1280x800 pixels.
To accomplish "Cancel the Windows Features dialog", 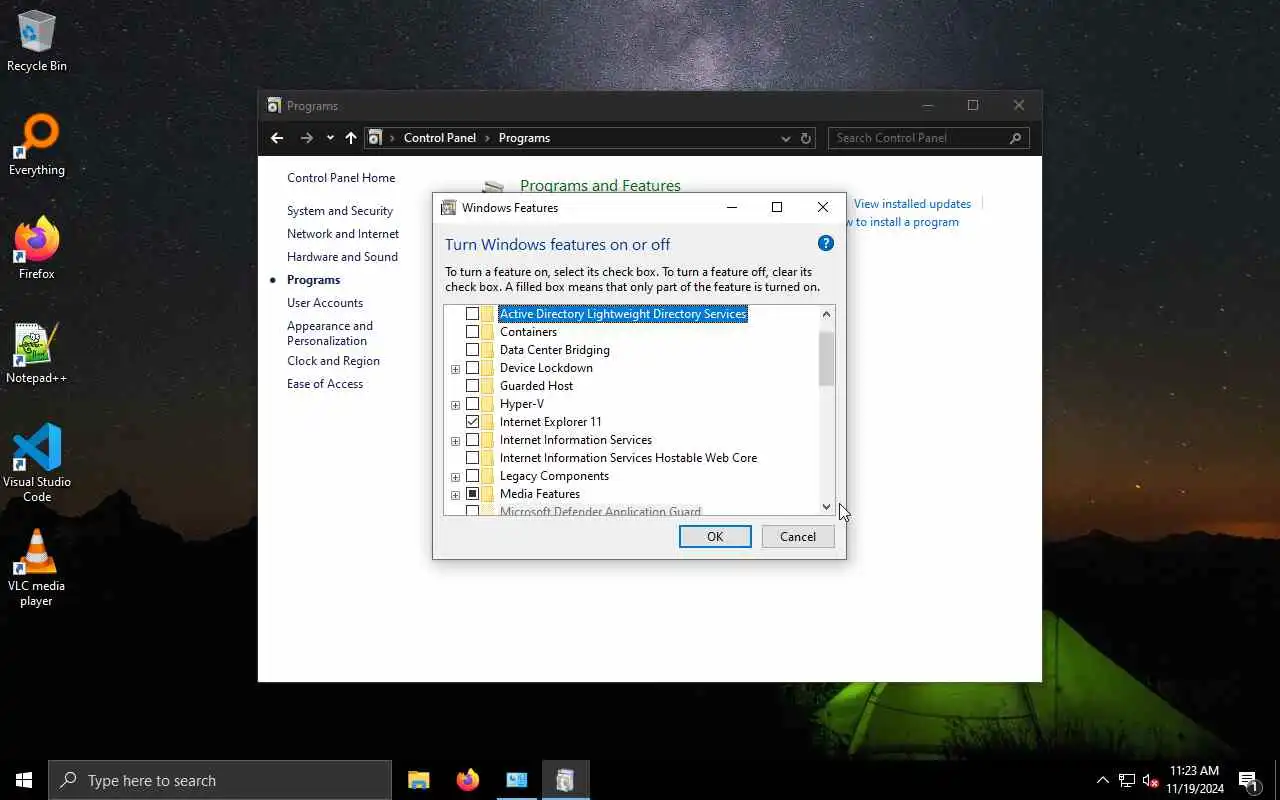I will pyautogui.click(x=798, y=537).
